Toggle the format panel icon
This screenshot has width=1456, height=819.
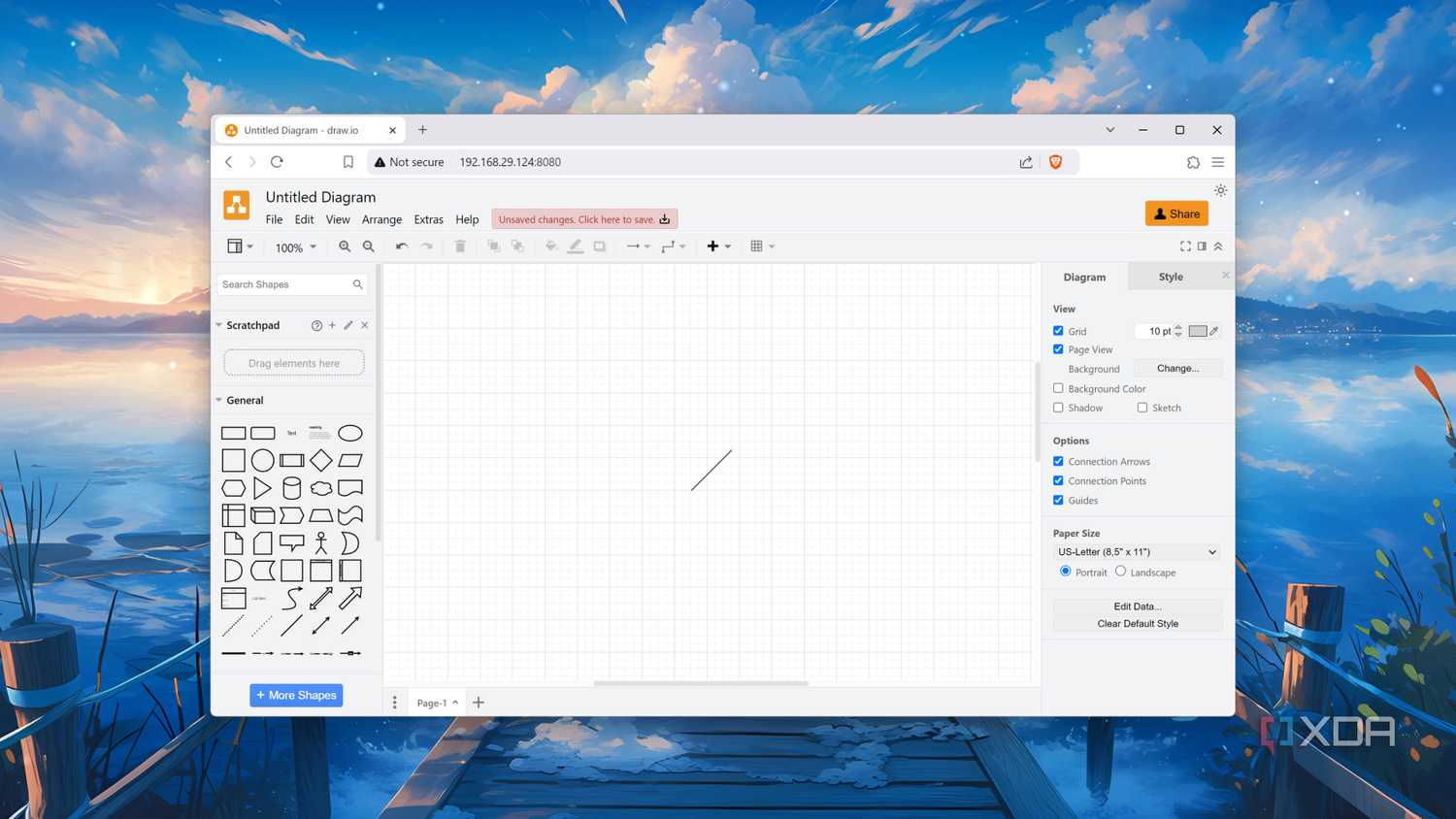click(x=1202, y=246)
